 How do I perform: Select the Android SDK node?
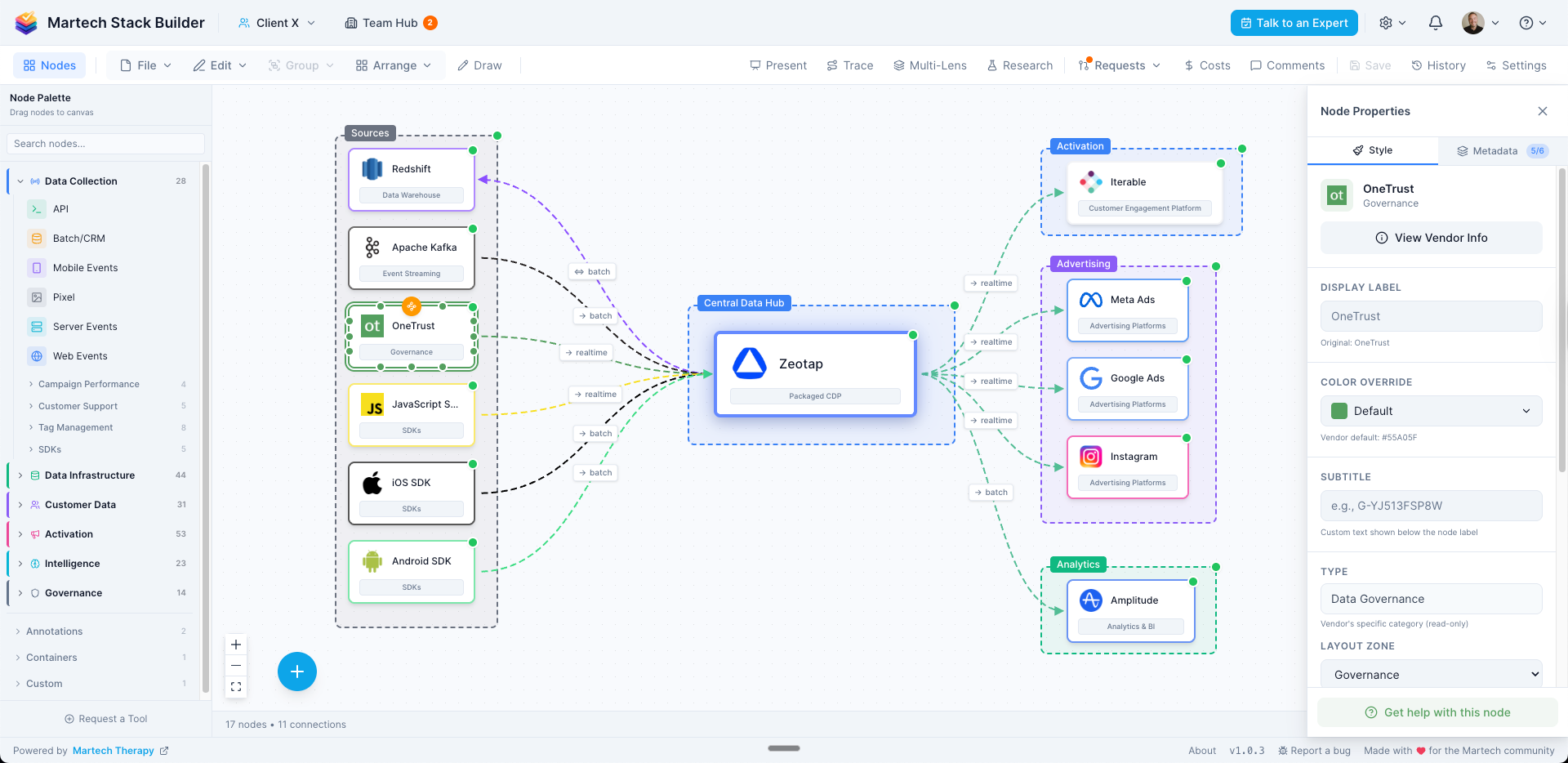[412, 572]
